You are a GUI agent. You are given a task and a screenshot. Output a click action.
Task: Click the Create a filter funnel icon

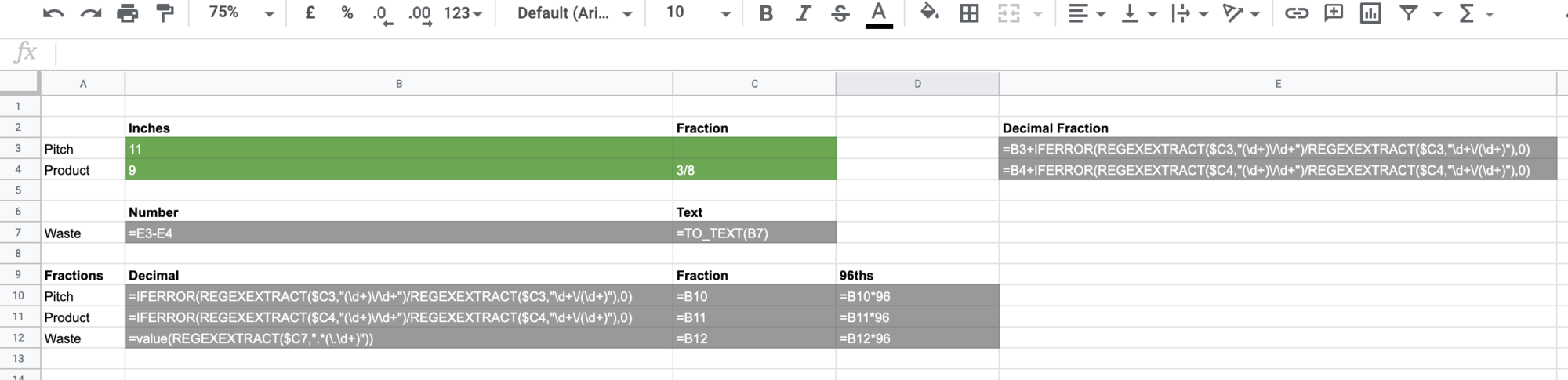point(1409,13)
